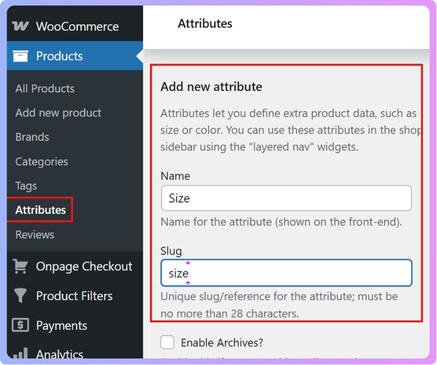Open the WooCommerce menu
This screenshot has width=437, height=365.
click(77, 26)
